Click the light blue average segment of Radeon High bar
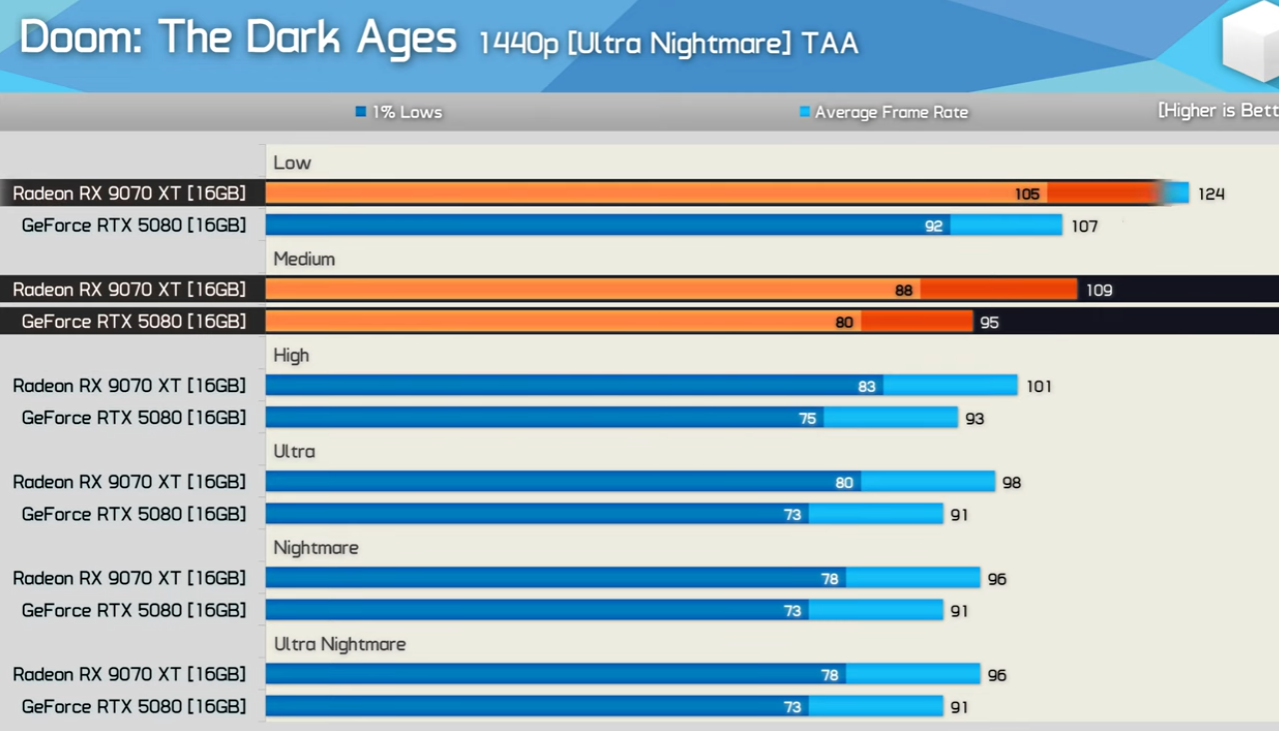The width and height of the screenshot is (1279, 731). 950,385
